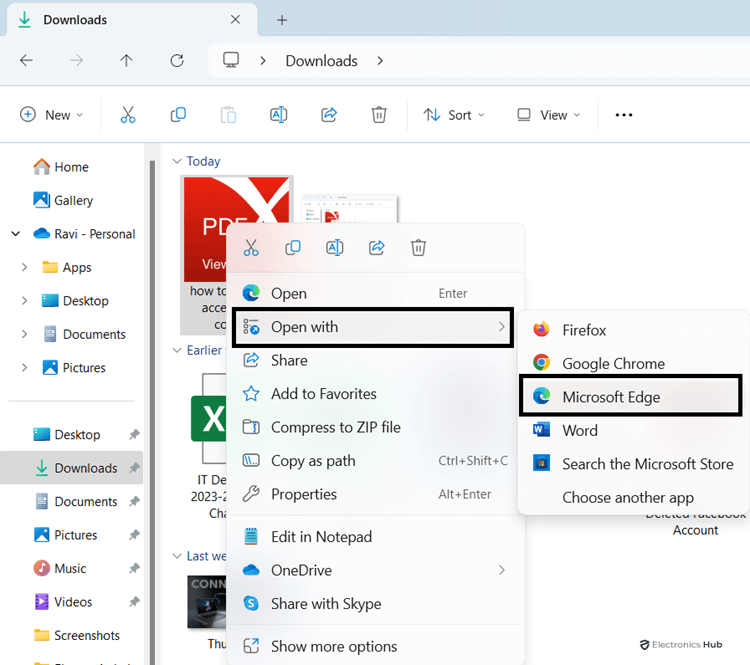Click the navigation pane vertical scrollbar

pos(152,411)
